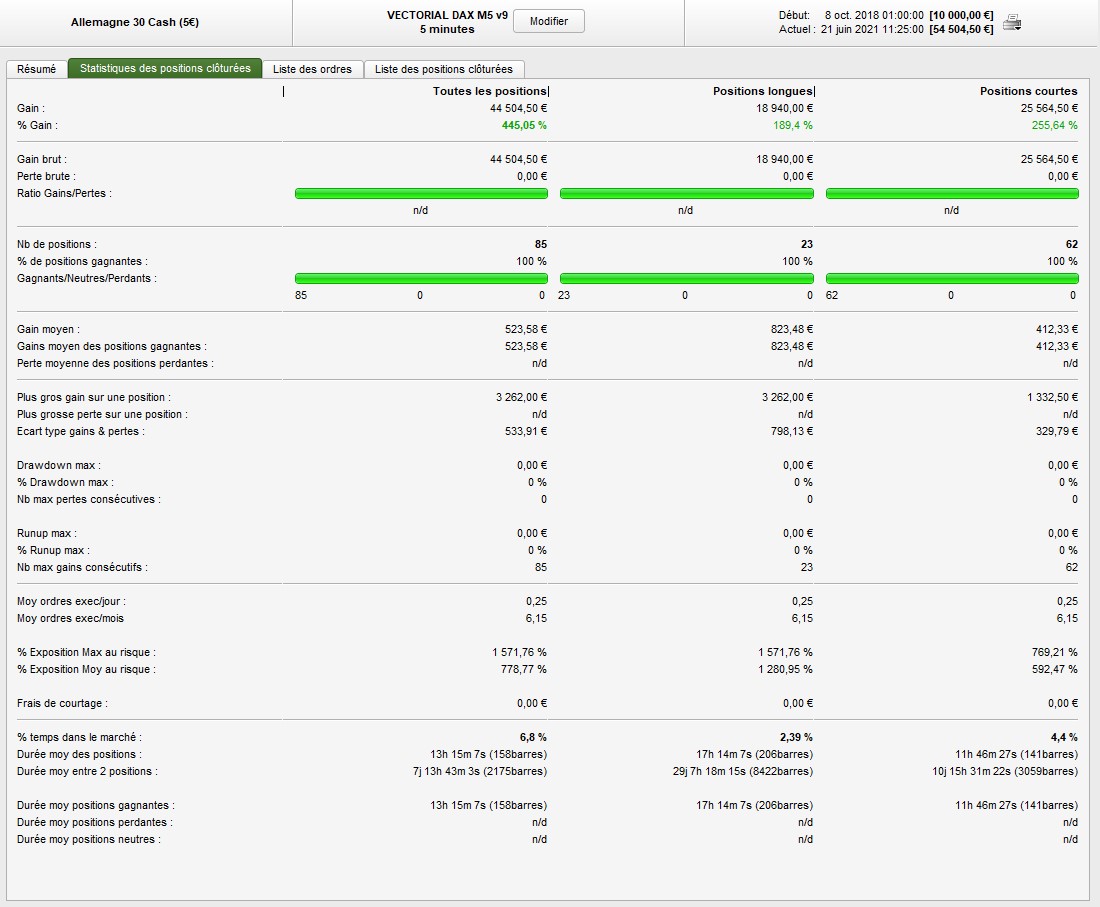The width and height of the screenshot is (1100, 907).
Task: Go to Liste des positions clôturées tab
Action: (x=443, y=69)
